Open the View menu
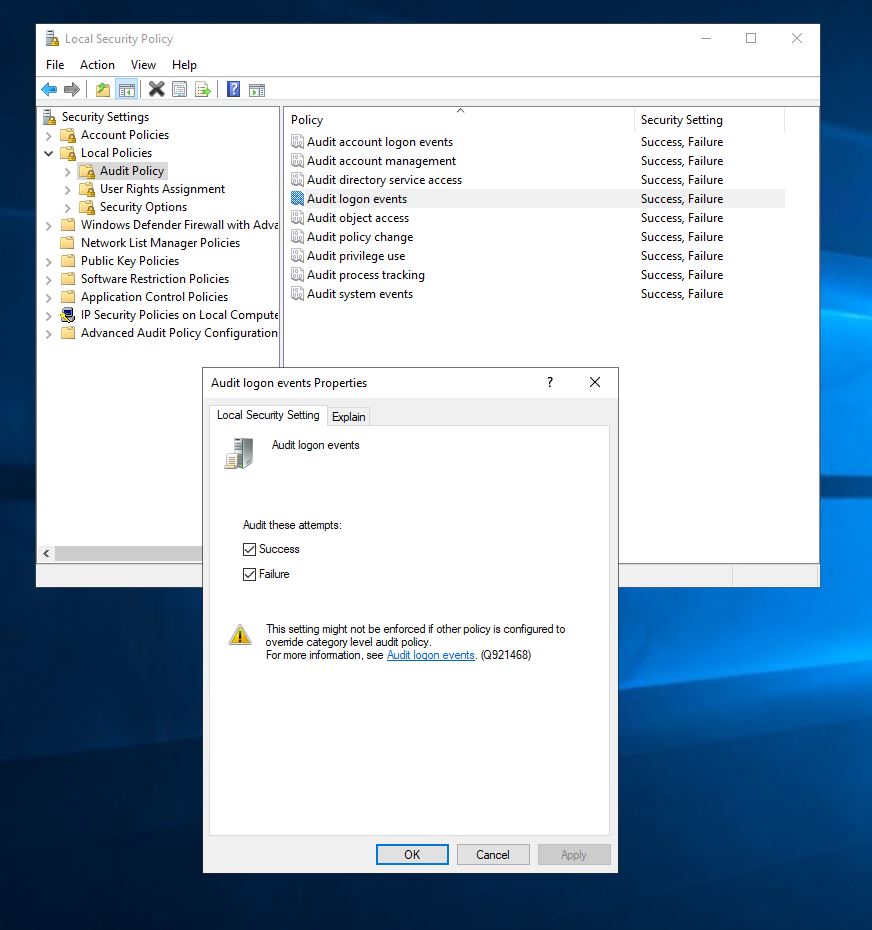Viewport: 872px width, 930px height. click(143, 65)
